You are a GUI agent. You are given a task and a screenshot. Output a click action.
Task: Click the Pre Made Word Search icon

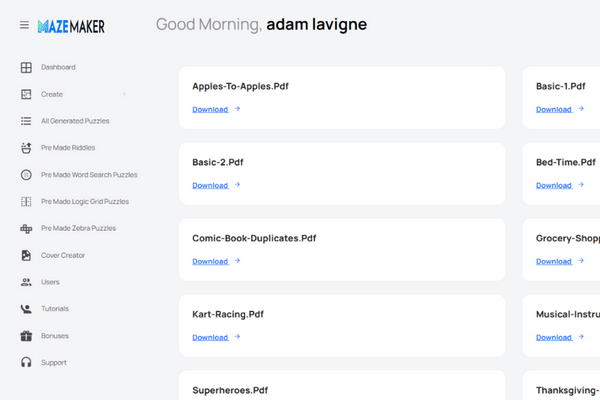click(26, 175)
